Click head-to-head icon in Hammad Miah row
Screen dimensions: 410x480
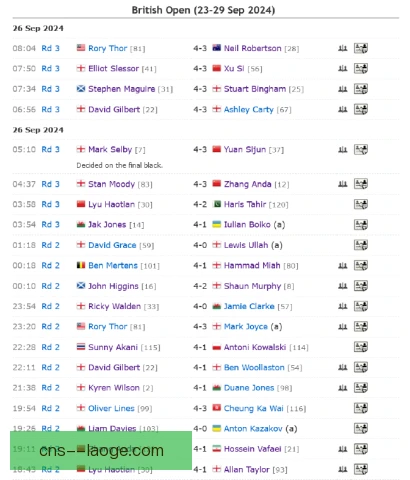(343, 266)
